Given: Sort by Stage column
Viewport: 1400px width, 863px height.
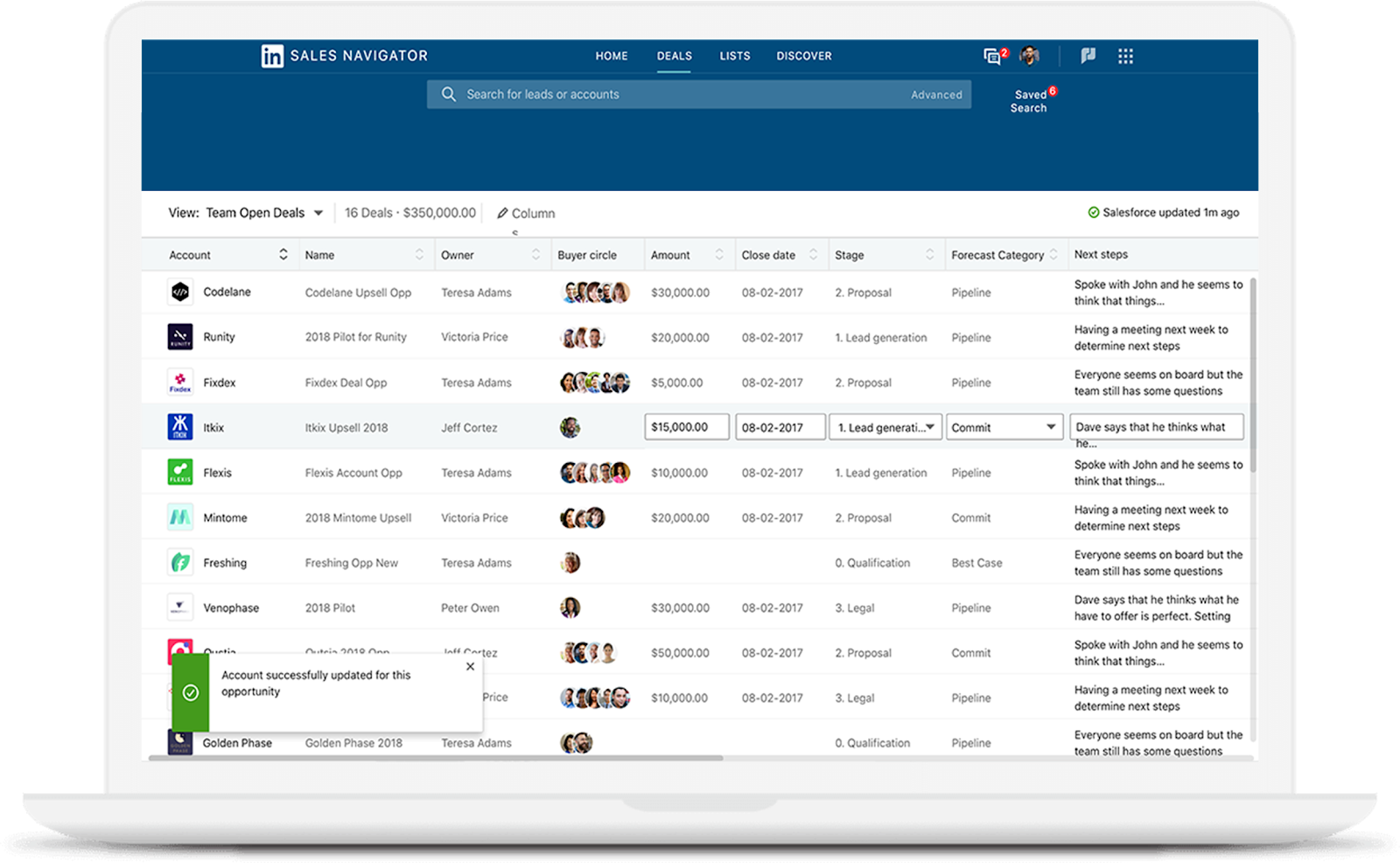Looking at the screenshot, I should [x=929, y=255].
